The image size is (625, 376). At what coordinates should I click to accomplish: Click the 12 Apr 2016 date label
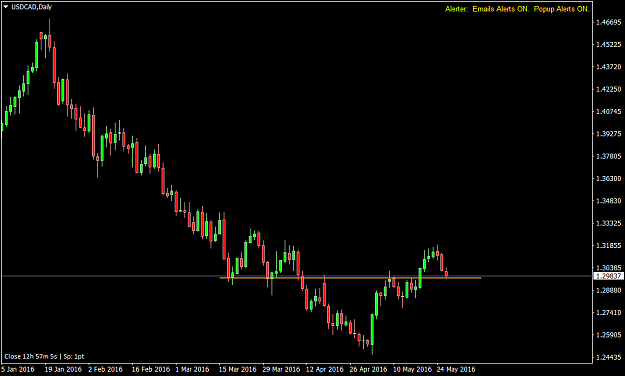[325, 369]
